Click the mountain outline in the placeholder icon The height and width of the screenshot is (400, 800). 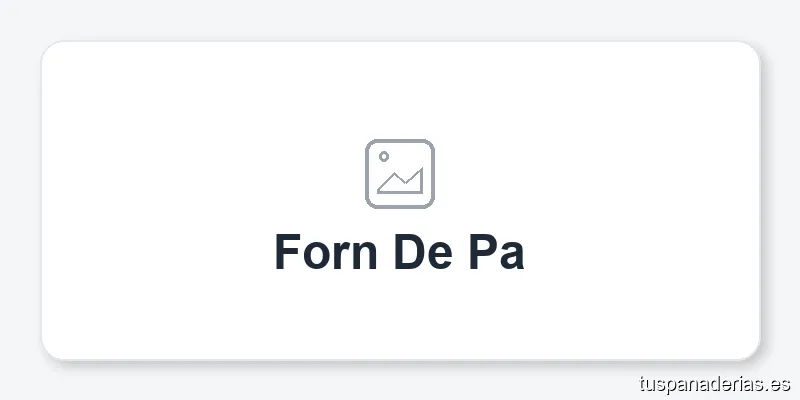coord(401,182)
